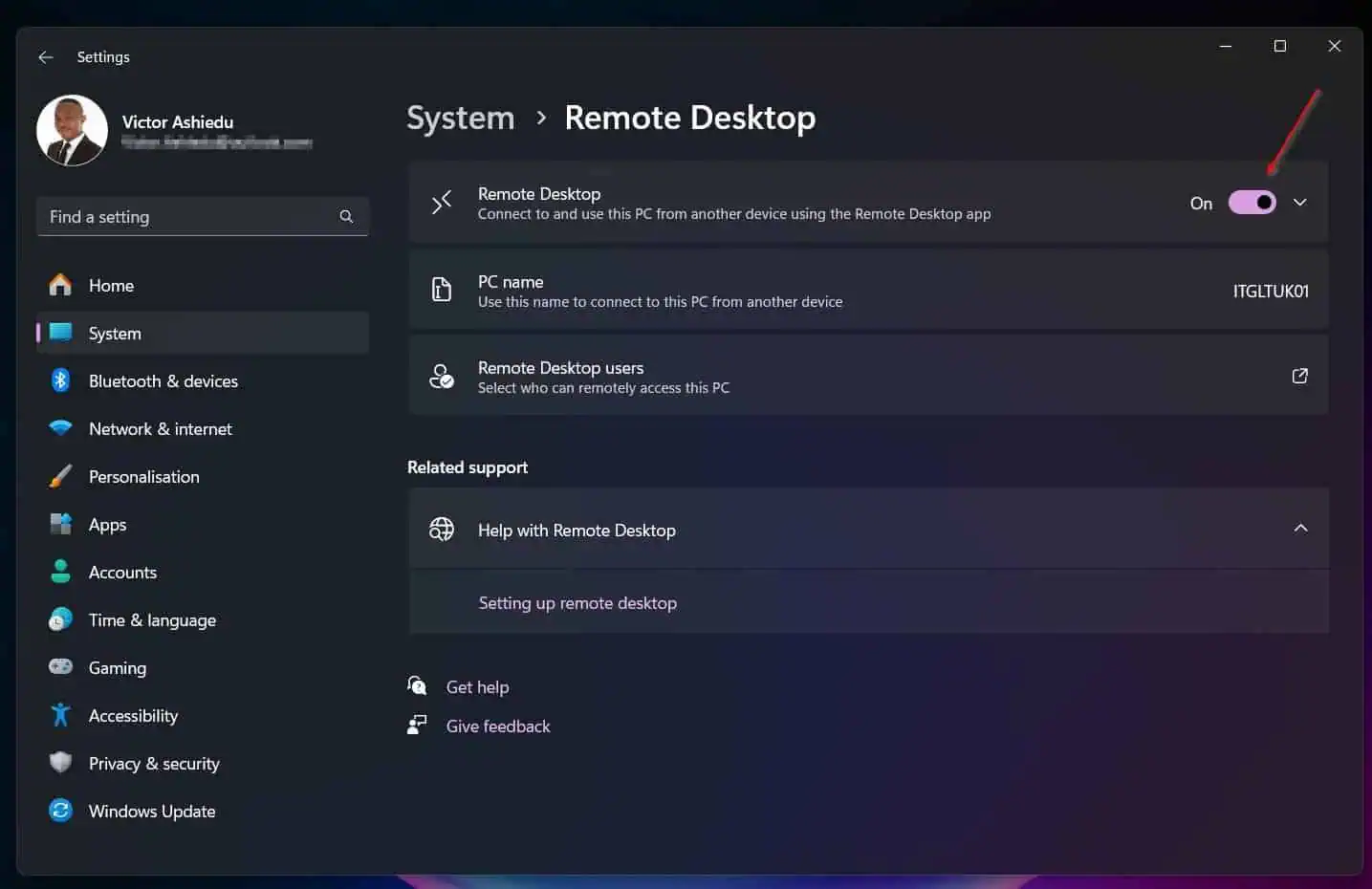The height and width of the screenshot is (889, 1372).
Task: Click Victor Ashiedu's profile picture
Action: click(x=72, y=130)
